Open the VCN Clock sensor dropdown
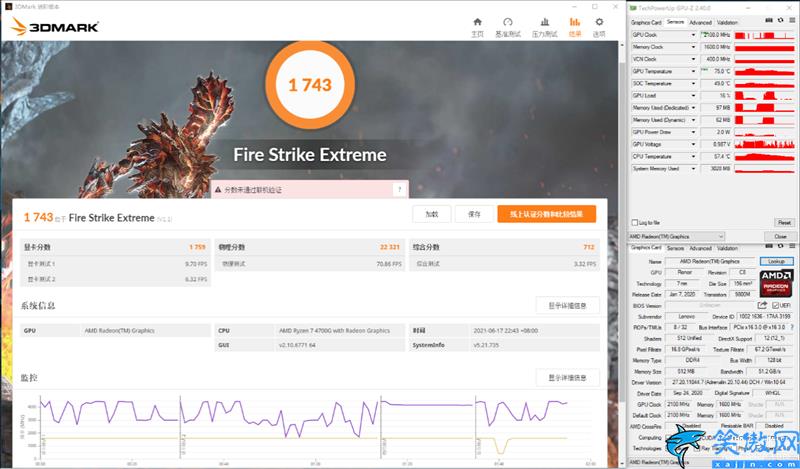Viewport: 800px width, 469px height. [693, 59]
